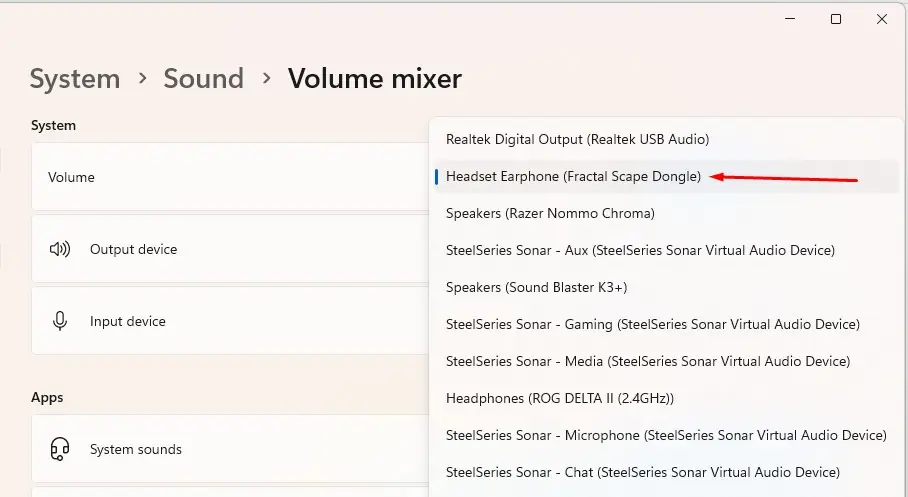Image resolution: width=908 pixels, height=497 pixels.
Task: Select Headset Earphone (Fractal Scape Dongle)
Action: (x=666, y=177)
